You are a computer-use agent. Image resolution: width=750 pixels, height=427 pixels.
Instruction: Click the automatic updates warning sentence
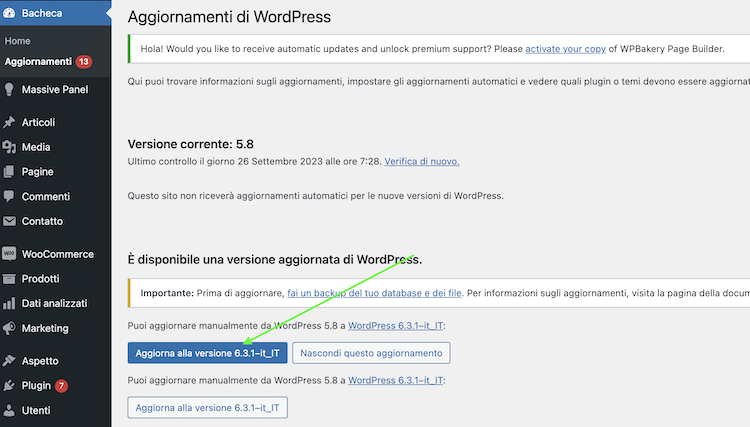315,196
